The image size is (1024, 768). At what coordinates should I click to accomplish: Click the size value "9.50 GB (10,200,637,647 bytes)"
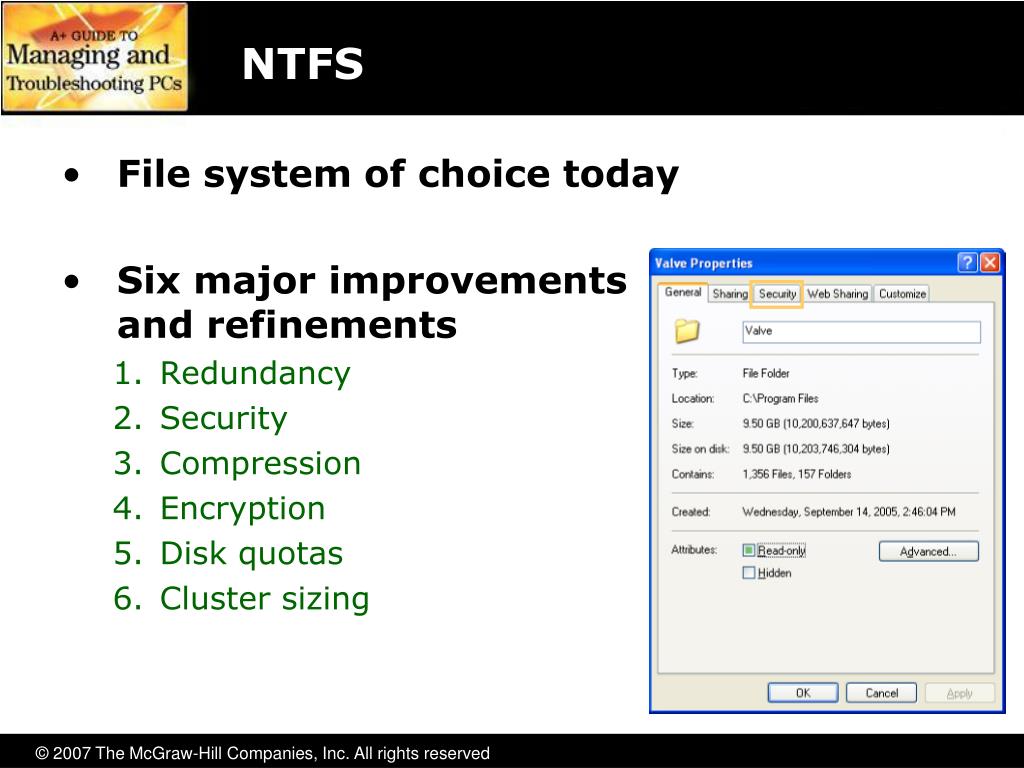pos(816,424)
